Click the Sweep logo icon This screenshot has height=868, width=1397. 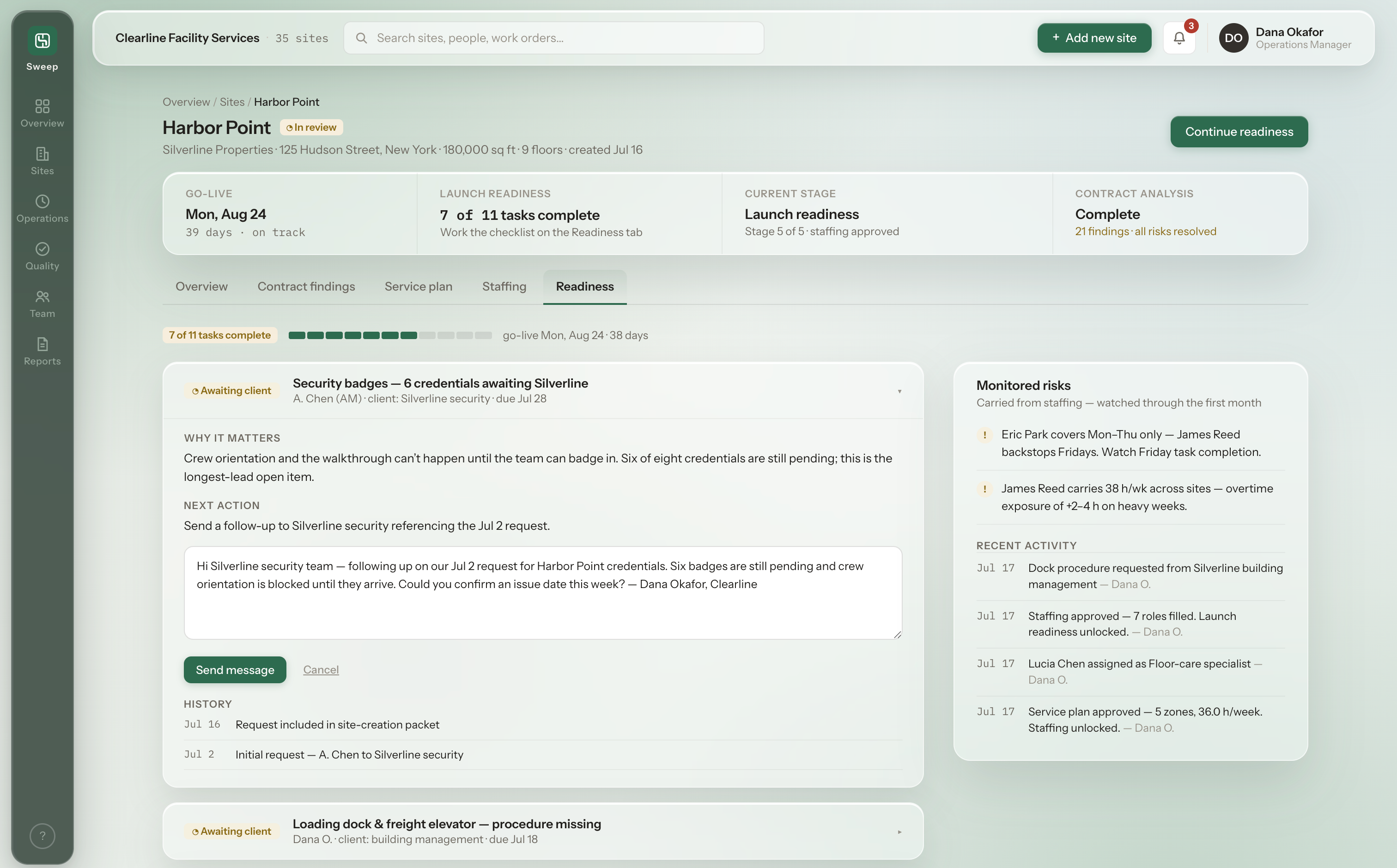42,41
